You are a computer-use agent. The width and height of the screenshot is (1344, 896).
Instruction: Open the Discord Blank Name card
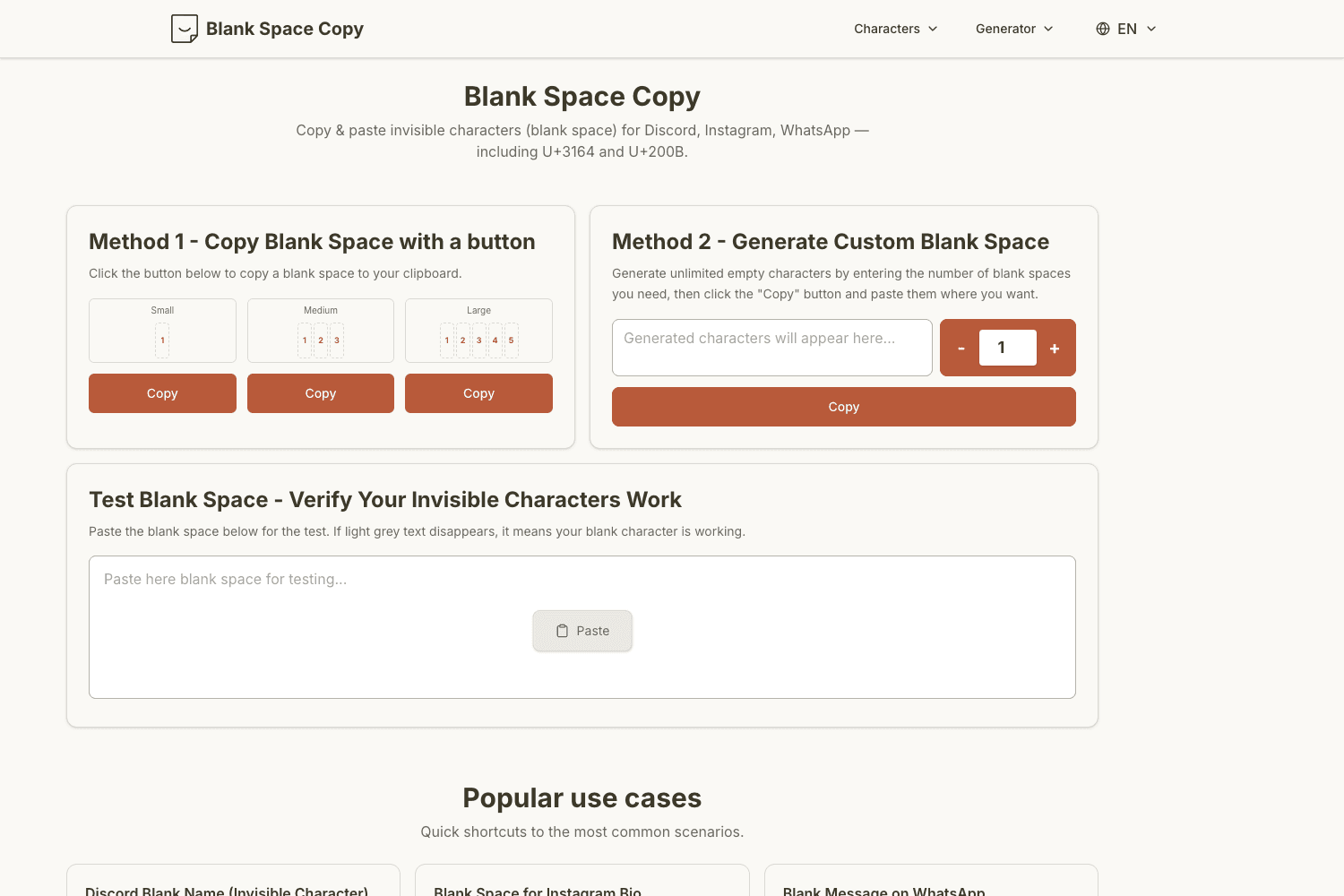click(x=233, y=881)
